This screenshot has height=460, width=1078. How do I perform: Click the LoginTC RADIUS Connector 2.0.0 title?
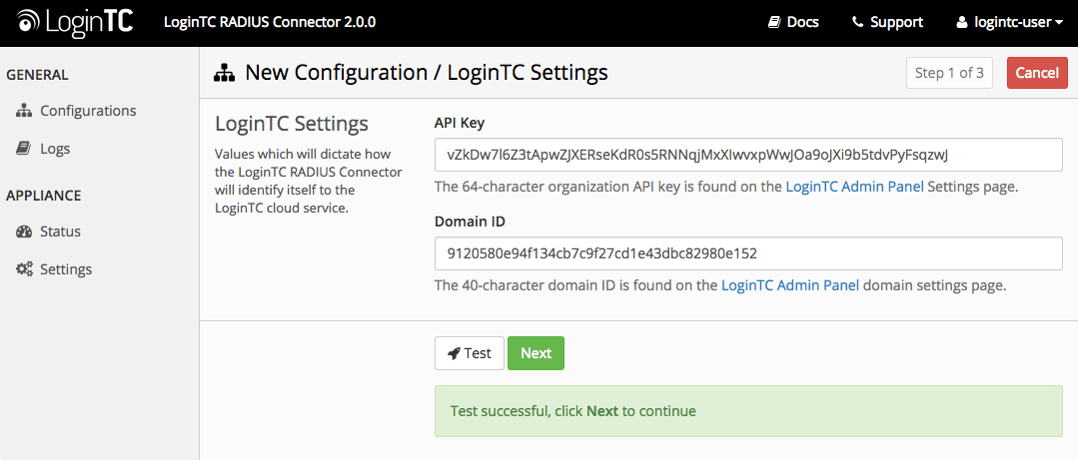click(x=270, y=22)
